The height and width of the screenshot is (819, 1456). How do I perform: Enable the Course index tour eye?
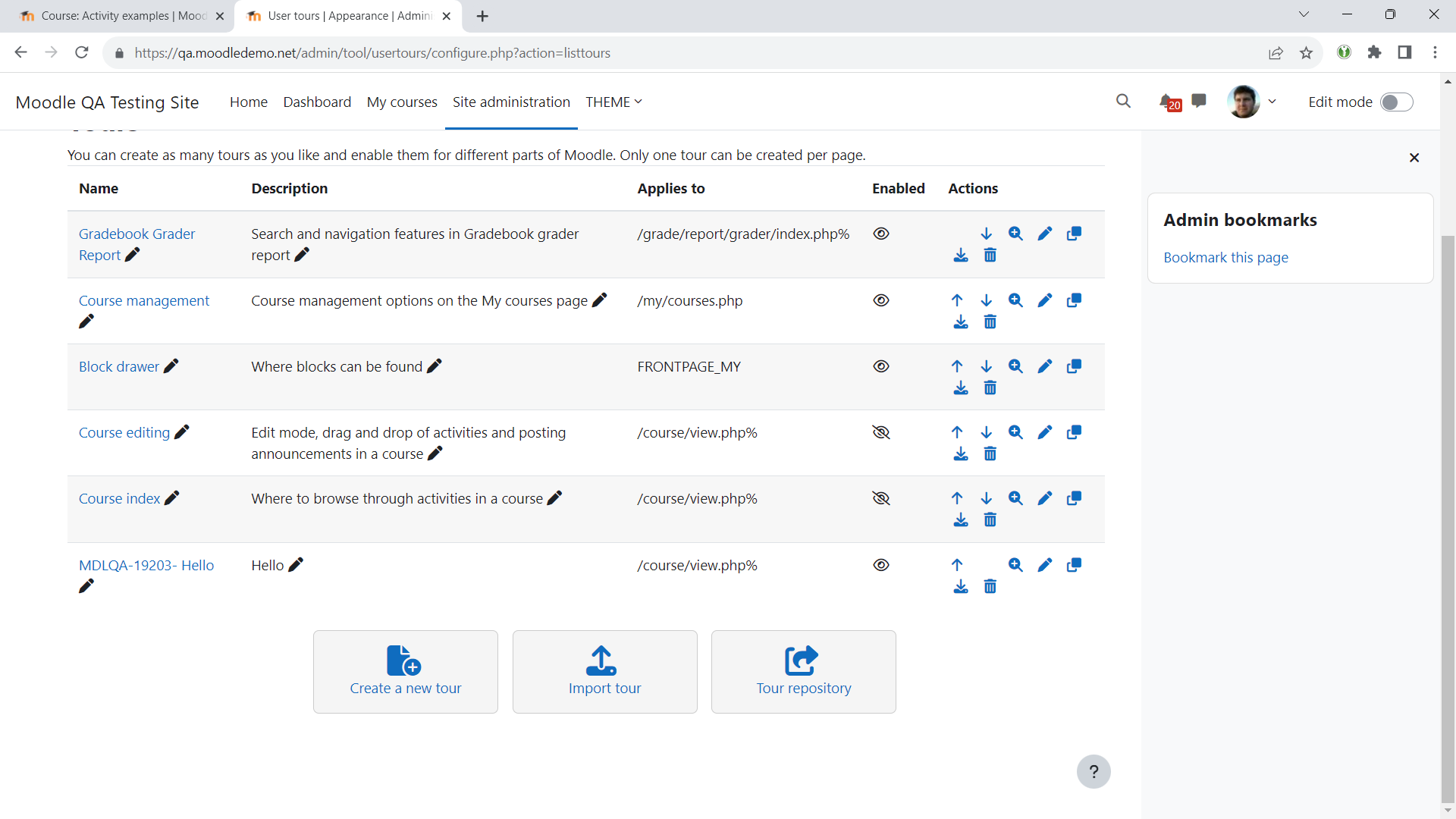pos(880,498)
